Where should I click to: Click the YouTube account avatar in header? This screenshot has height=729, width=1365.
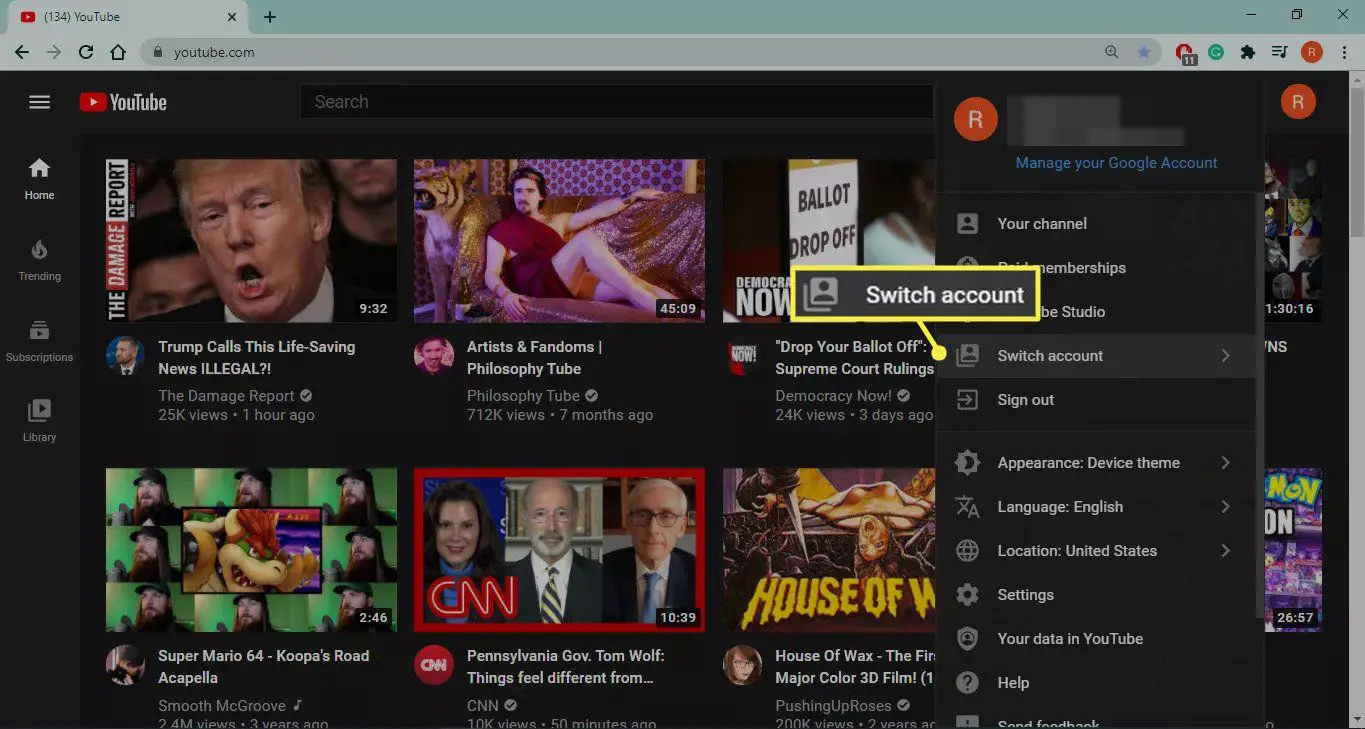pos(1298,102)
